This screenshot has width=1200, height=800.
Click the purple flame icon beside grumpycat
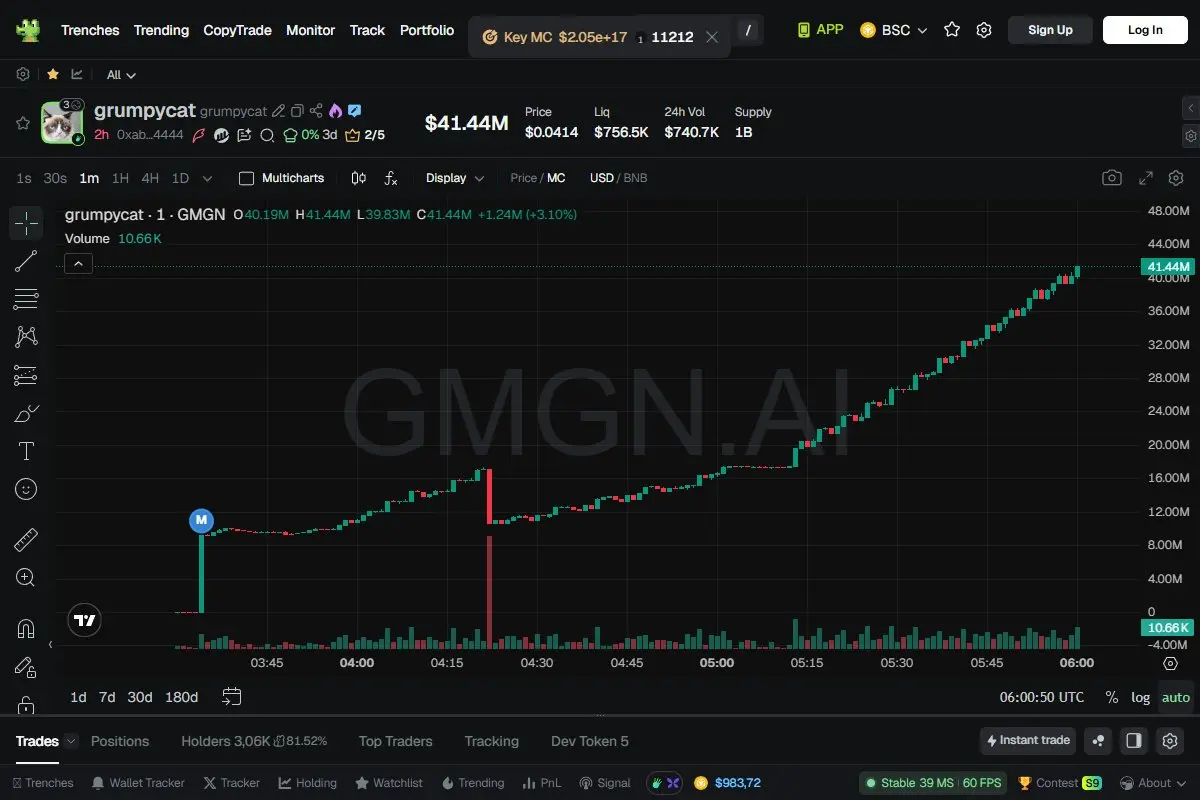[x=335, y=111]
